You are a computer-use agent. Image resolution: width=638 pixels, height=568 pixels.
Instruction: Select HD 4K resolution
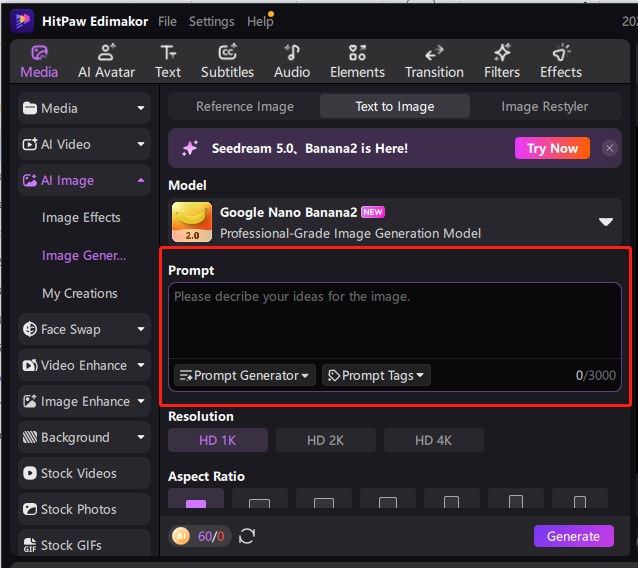pyautogui.click(x=434, y=441)
